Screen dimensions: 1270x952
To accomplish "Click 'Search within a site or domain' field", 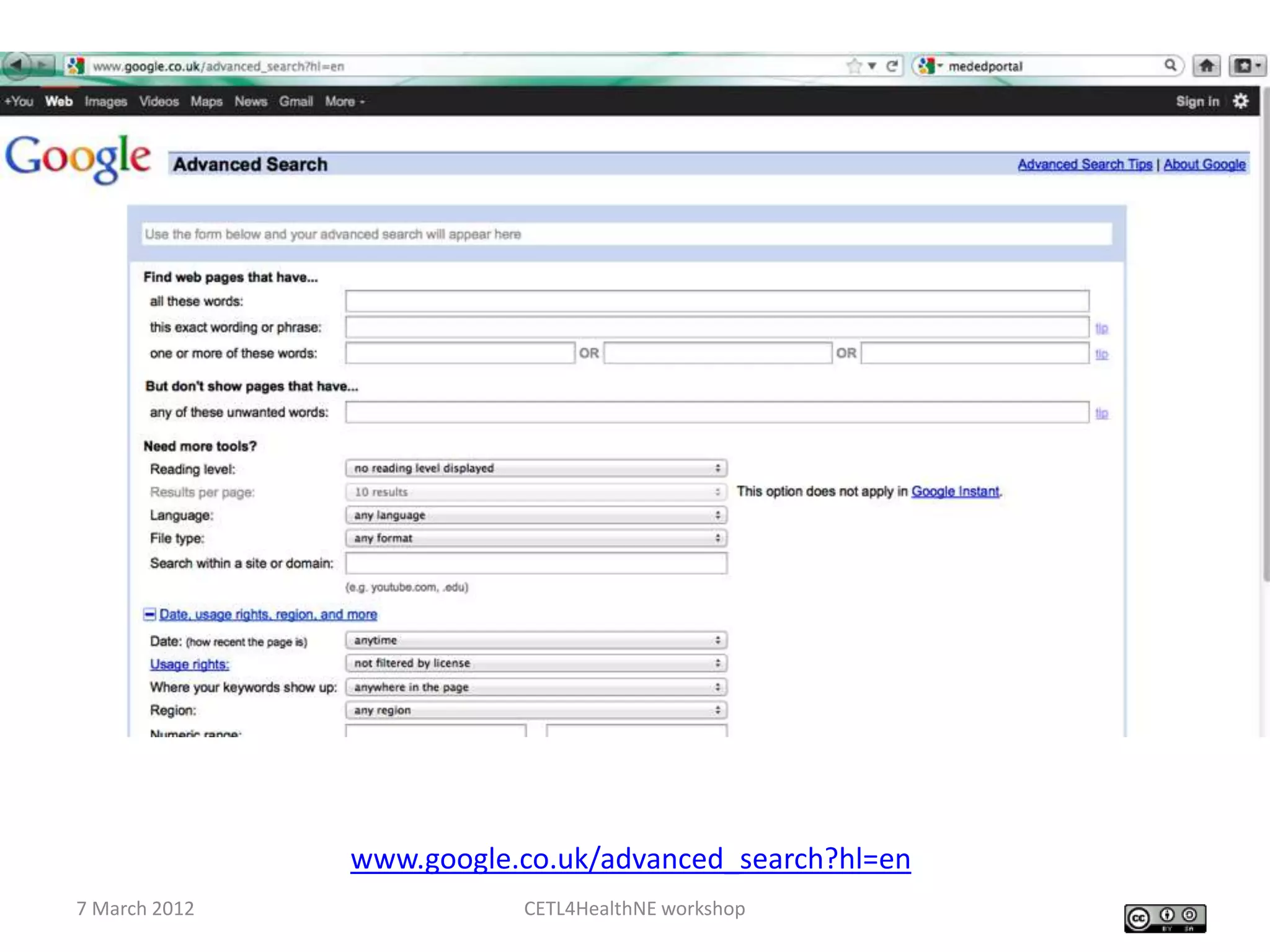I will click(x=536, y=563).
